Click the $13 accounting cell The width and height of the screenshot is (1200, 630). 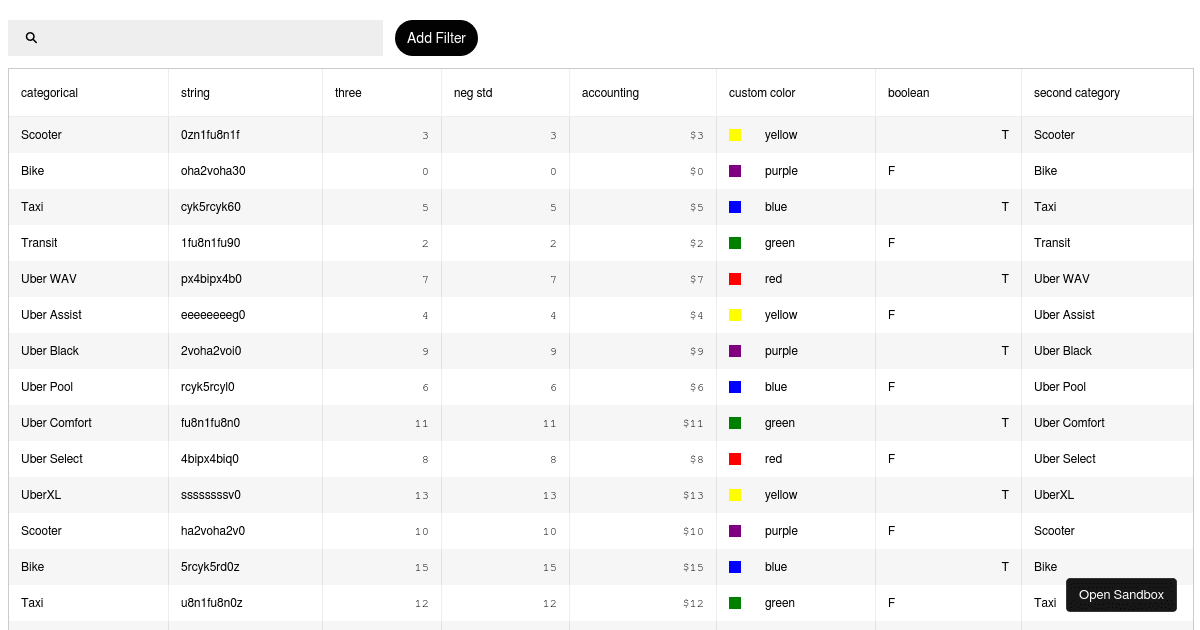[x=694, y=495]
